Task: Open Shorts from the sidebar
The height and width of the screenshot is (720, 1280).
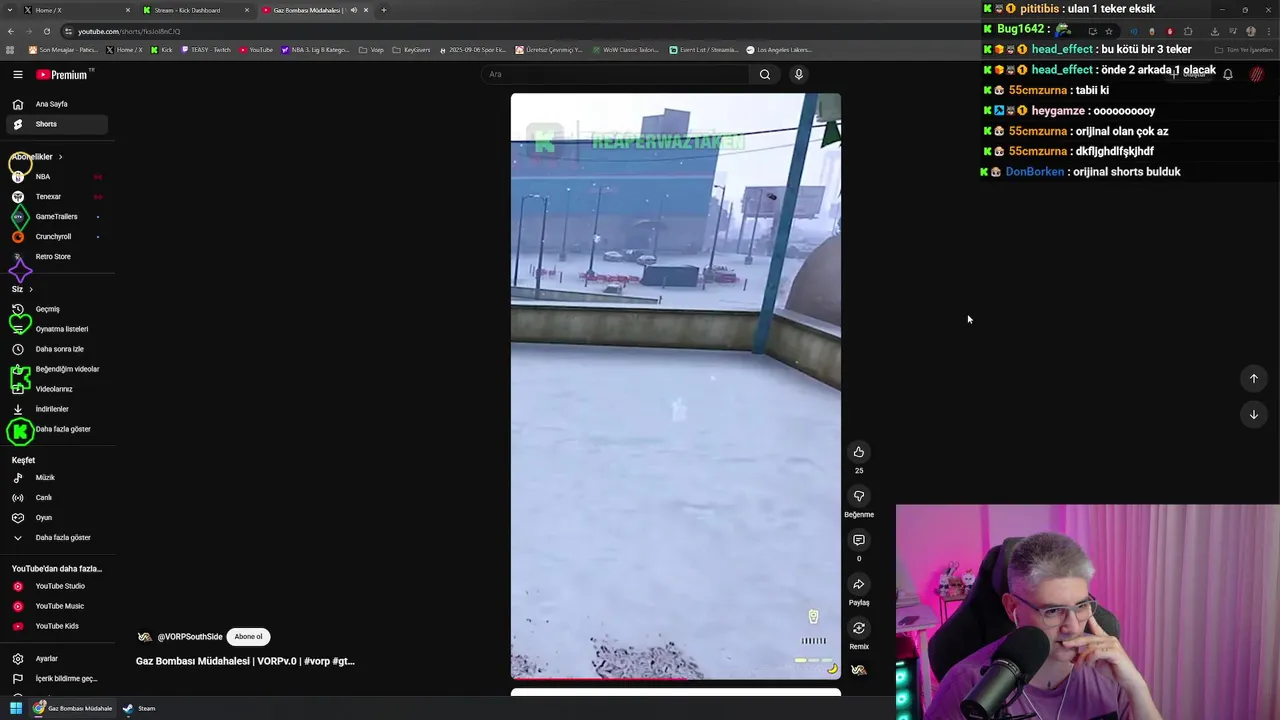Action: tap(56, 124)
